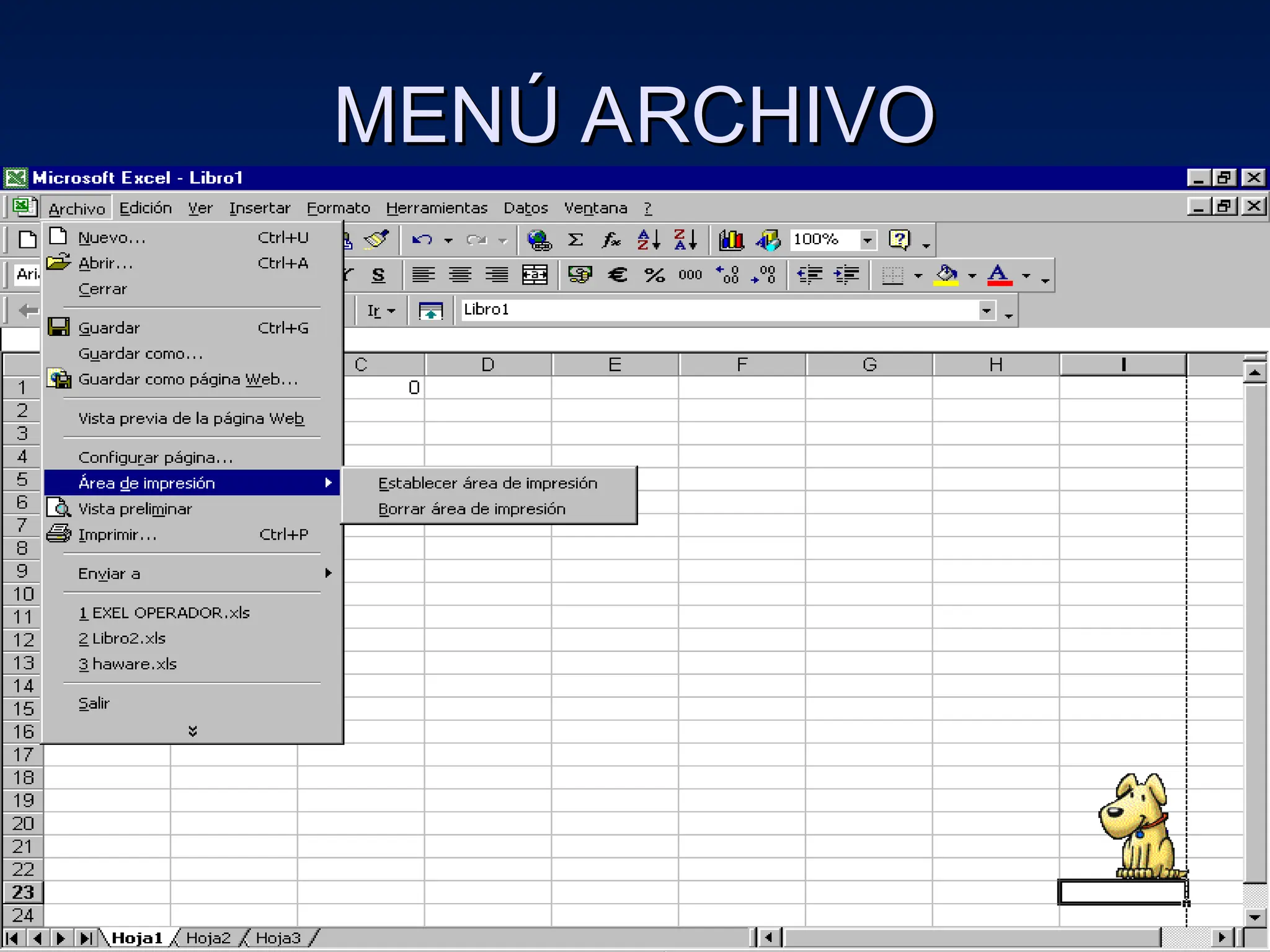Select row 12 header

(22, 640)
